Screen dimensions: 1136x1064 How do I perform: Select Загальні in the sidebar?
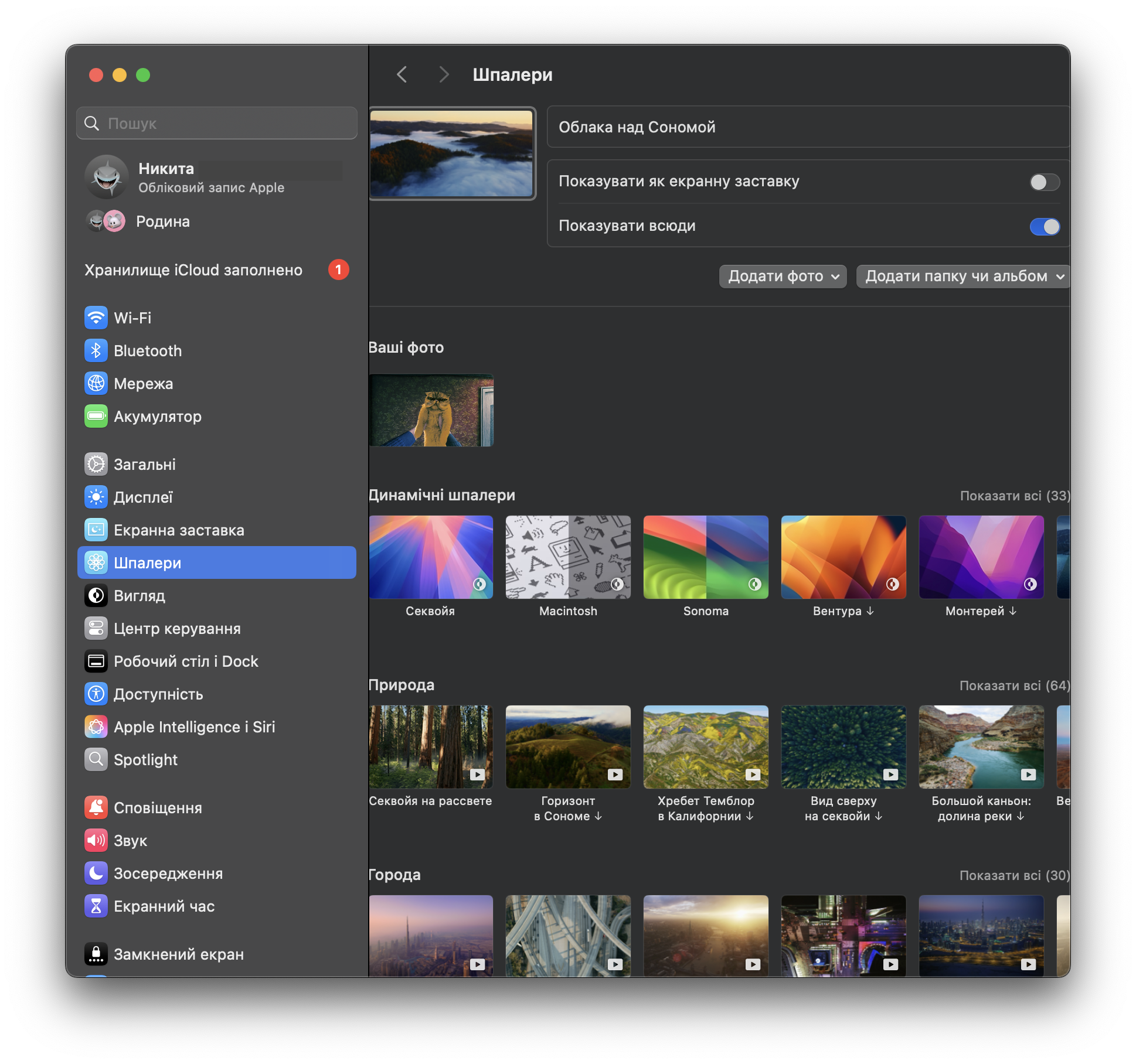[x=144, y=465]
